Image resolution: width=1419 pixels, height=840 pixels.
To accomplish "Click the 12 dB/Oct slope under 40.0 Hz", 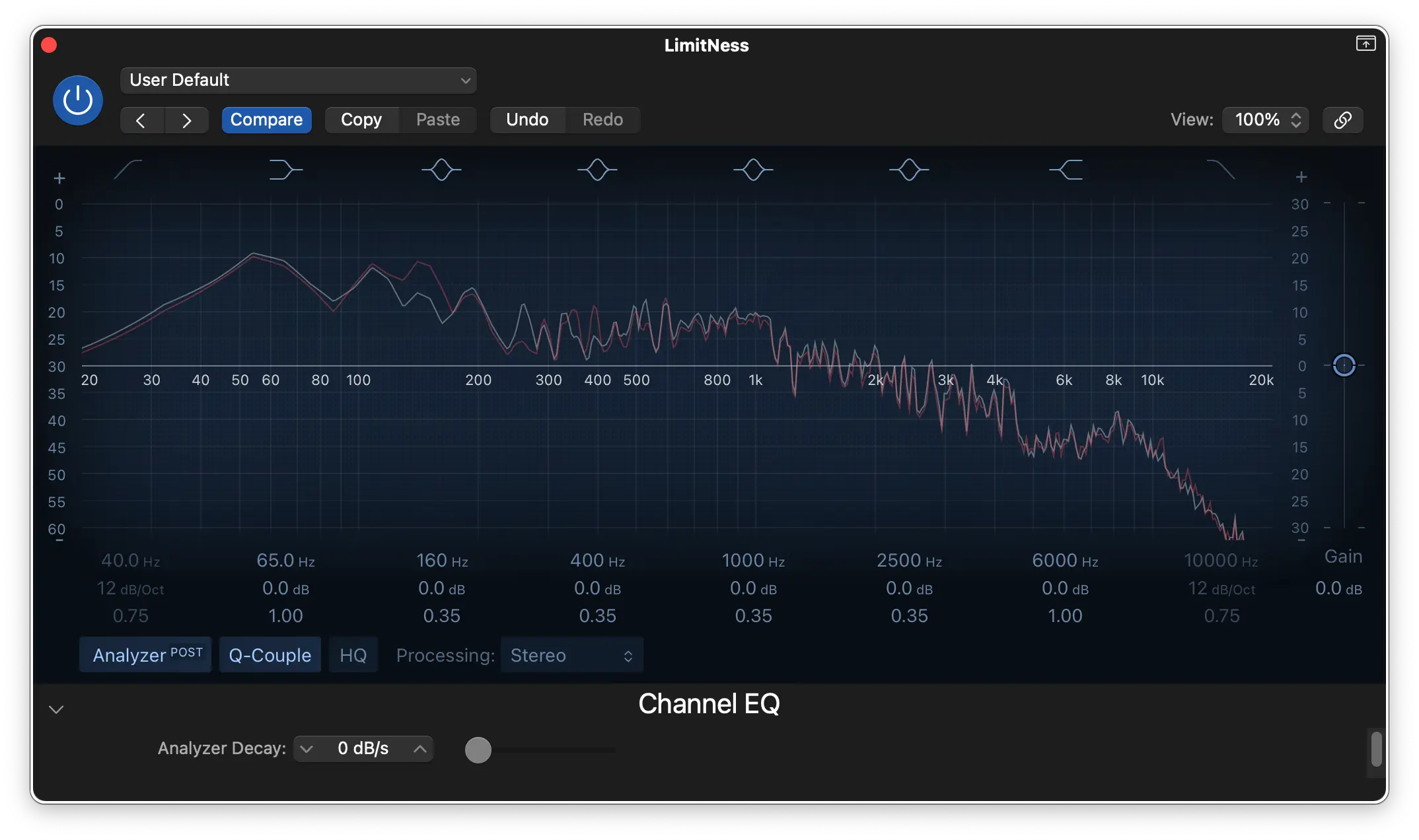I will [130, 588].
